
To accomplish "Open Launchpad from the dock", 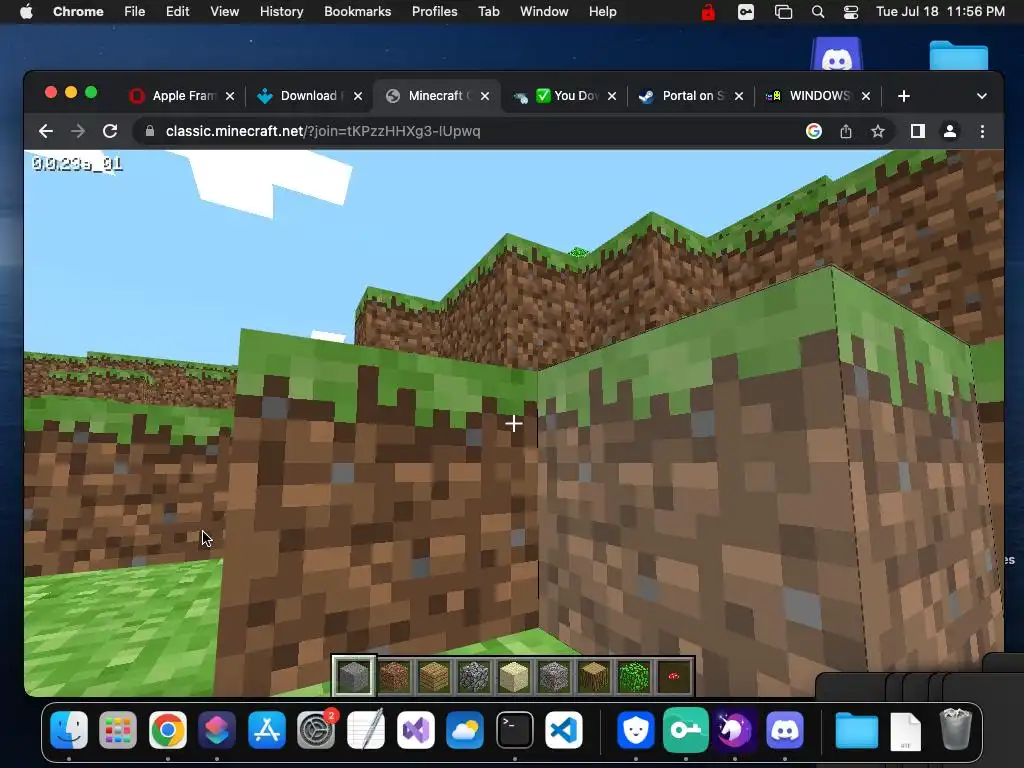I will click(118, 730).
